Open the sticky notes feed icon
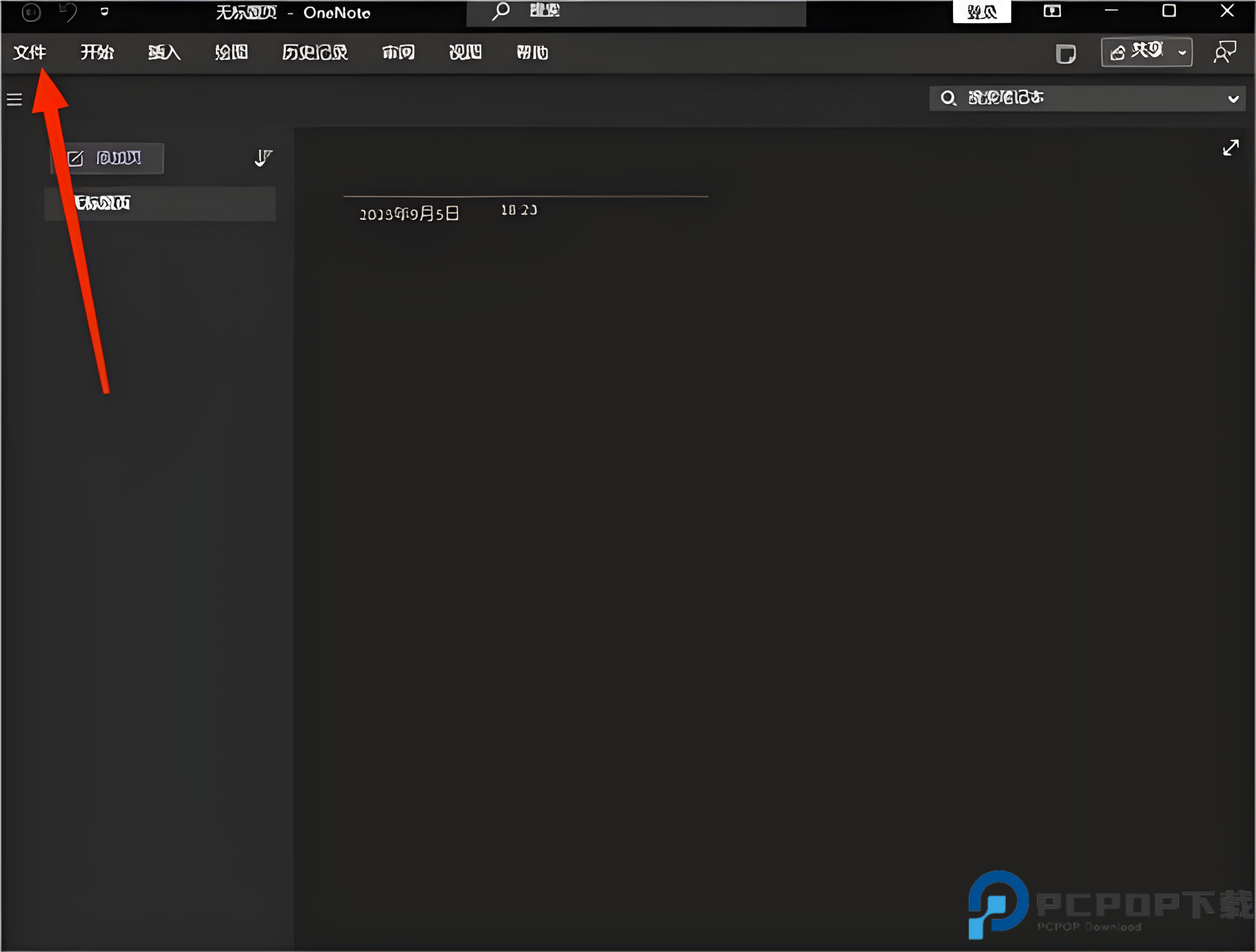1256x952 pixels. coord(1066,54)
